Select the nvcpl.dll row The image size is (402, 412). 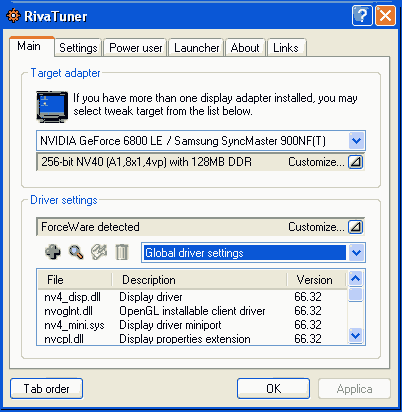point(192,339)
